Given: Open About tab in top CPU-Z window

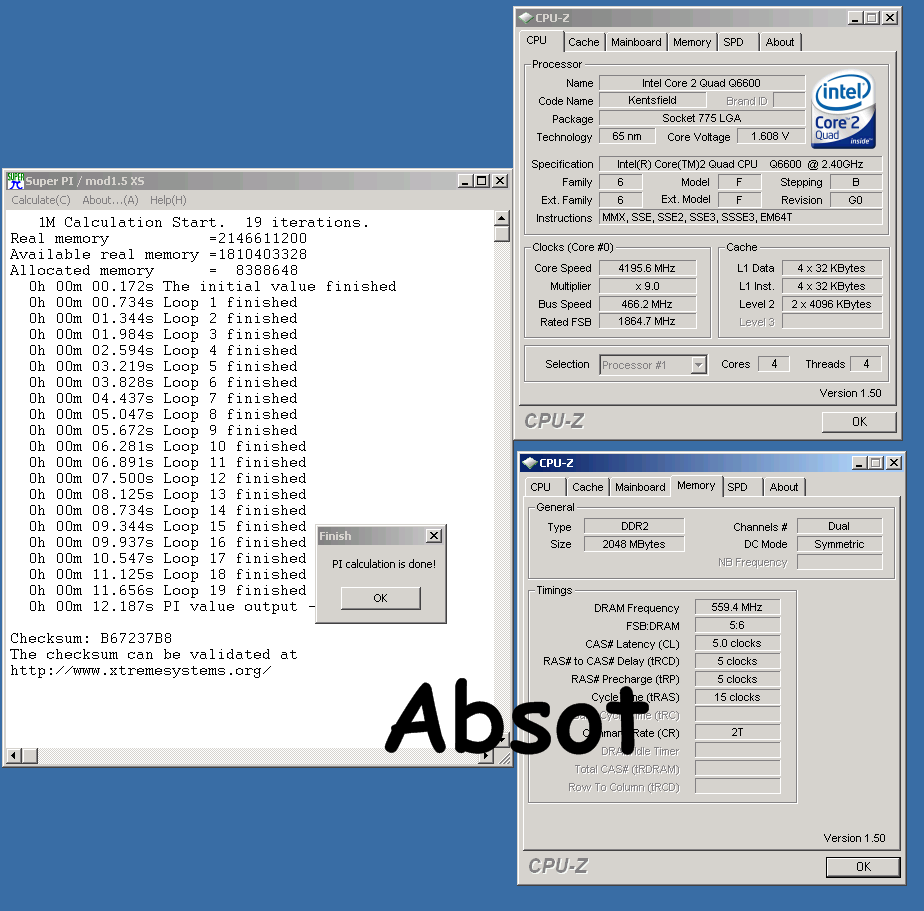Looking at the screenshot, I should coord(780,42).
